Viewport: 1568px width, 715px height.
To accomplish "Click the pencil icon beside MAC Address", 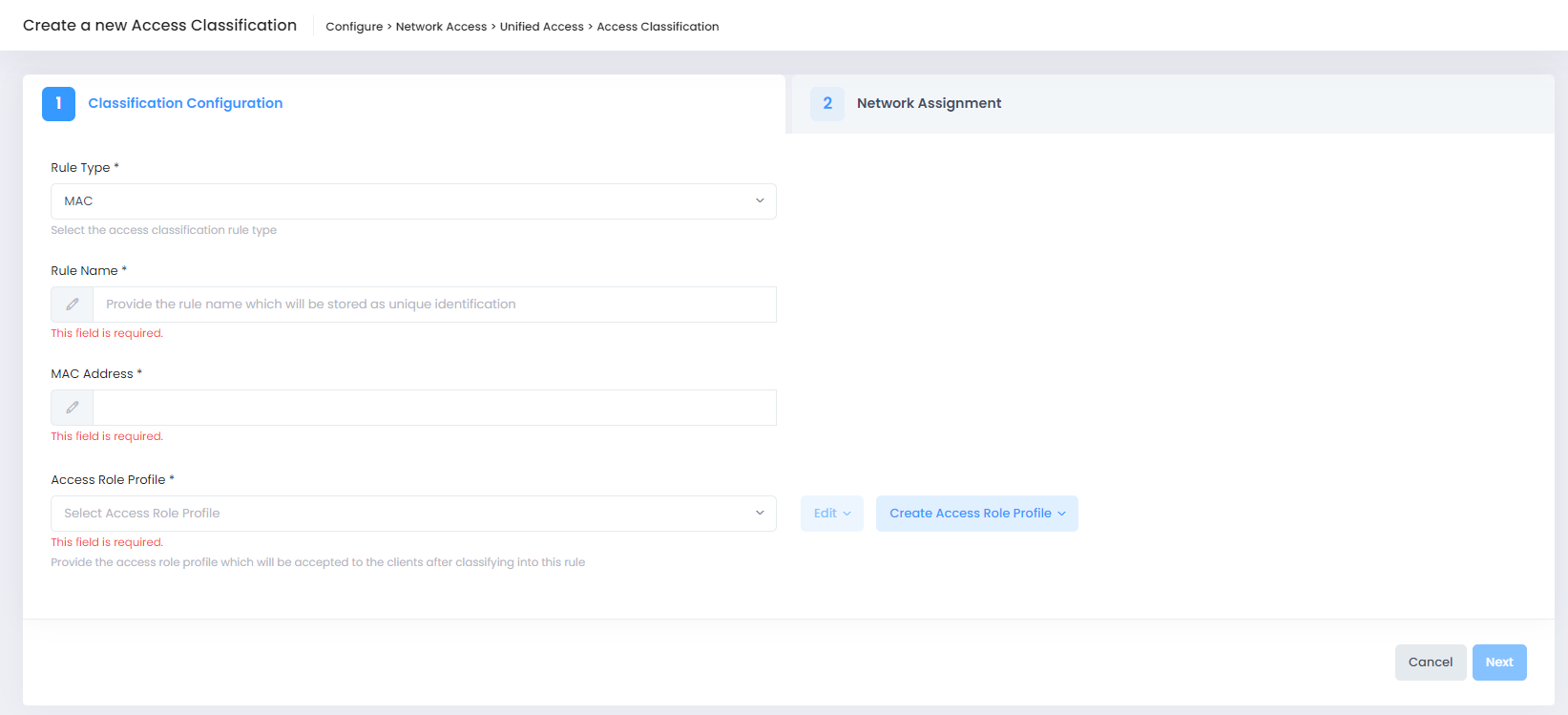I will (x=73, y=408).
